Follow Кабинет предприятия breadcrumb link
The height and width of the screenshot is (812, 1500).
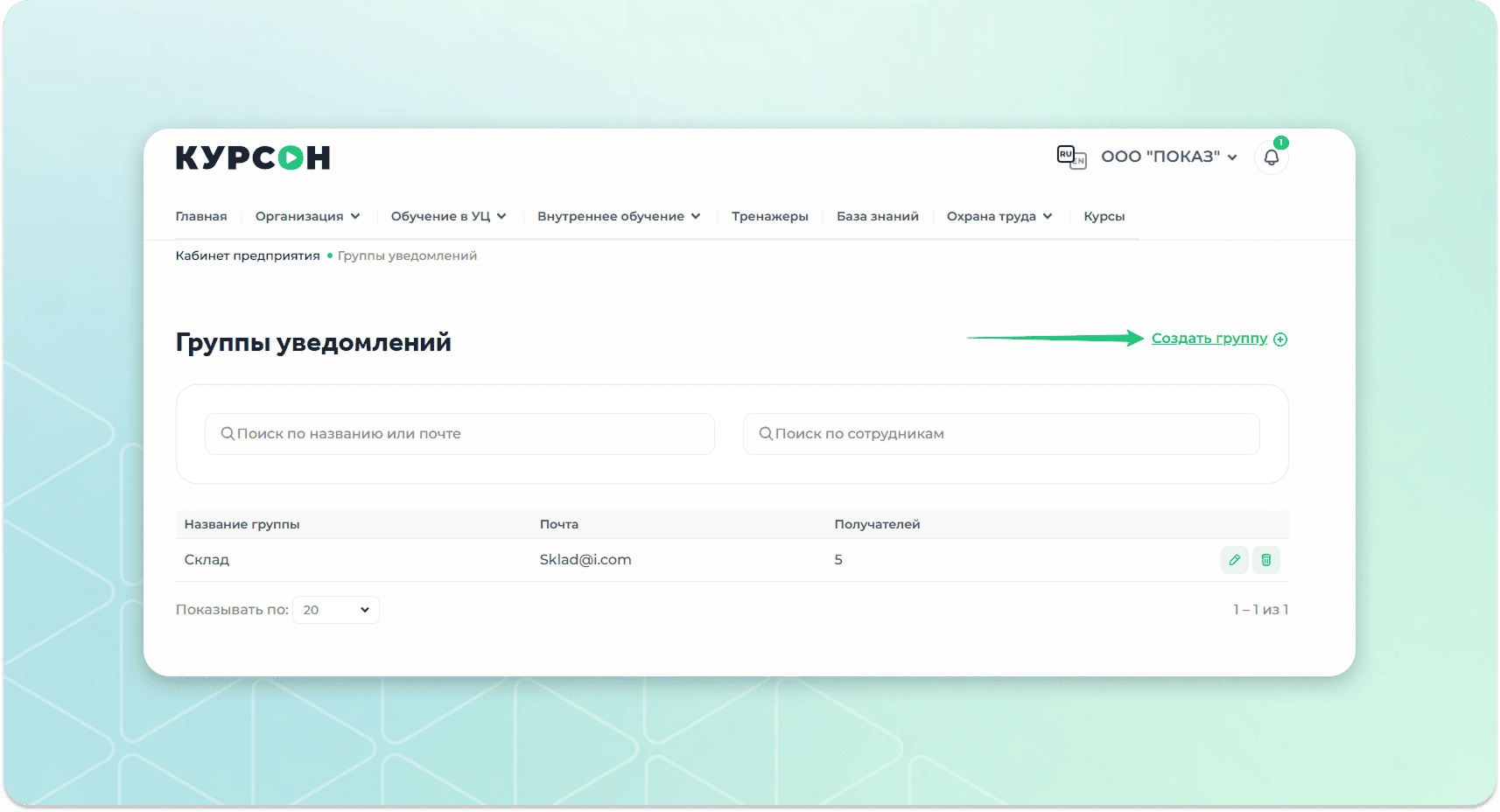coord(248,255)
